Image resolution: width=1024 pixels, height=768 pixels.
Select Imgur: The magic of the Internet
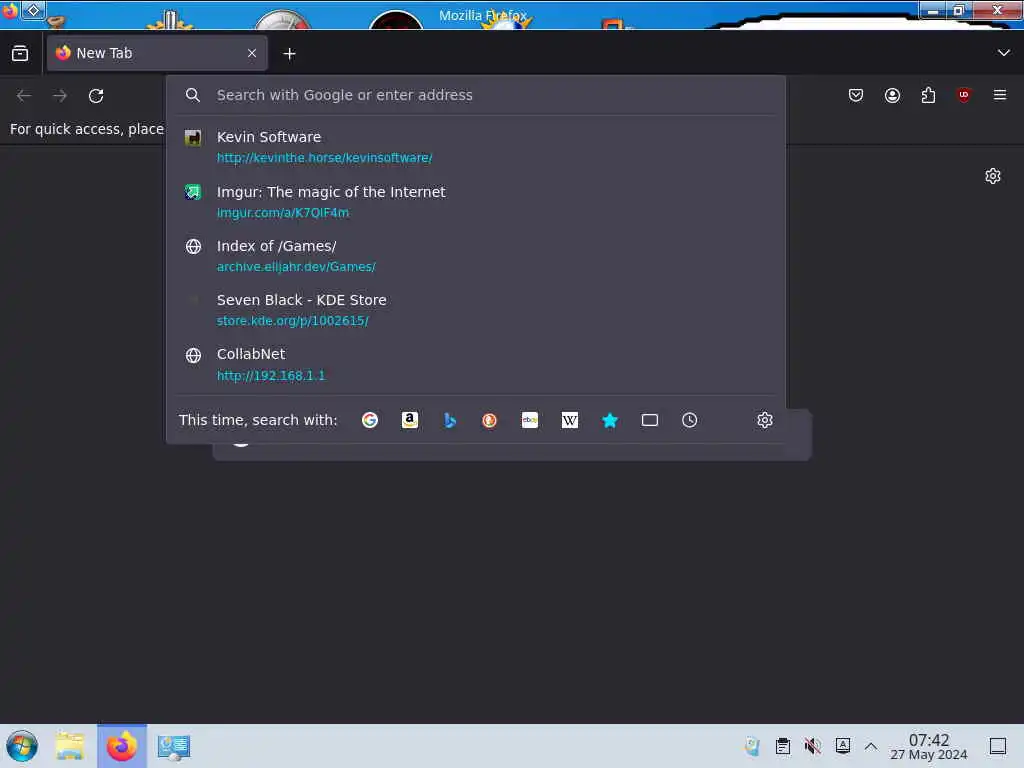(x=475, y=202)
